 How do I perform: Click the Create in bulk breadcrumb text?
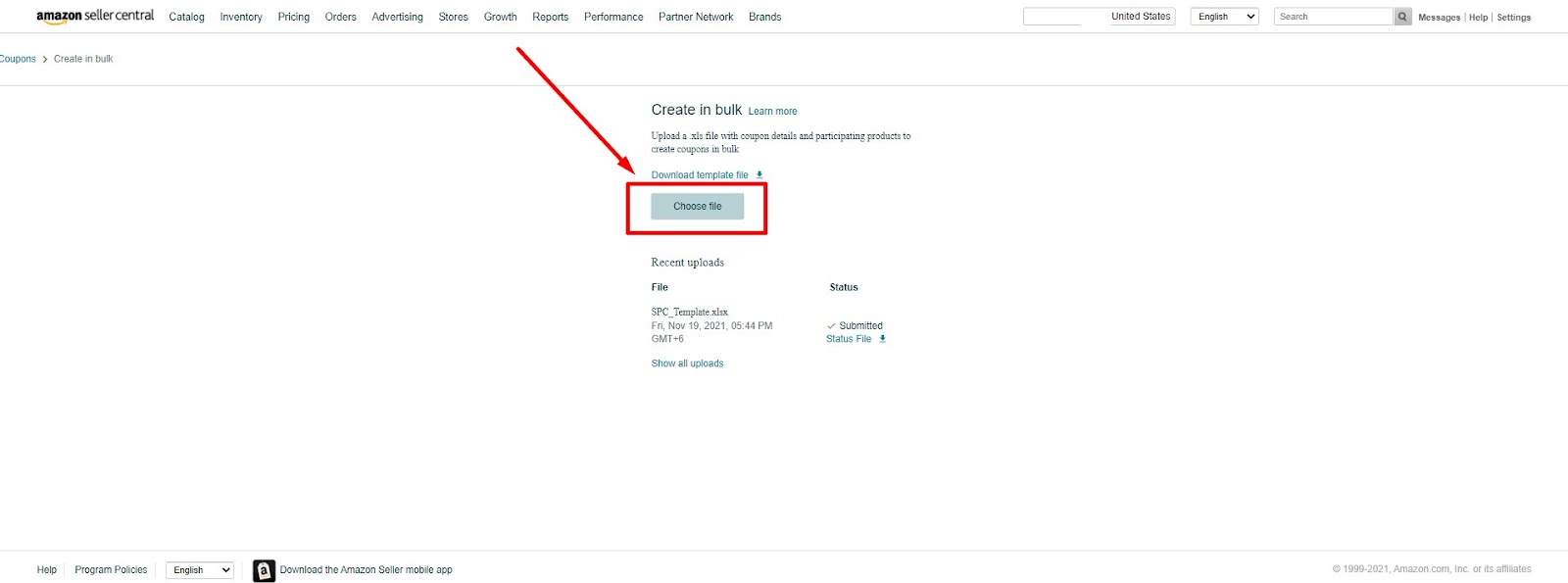tap(83, 59)
